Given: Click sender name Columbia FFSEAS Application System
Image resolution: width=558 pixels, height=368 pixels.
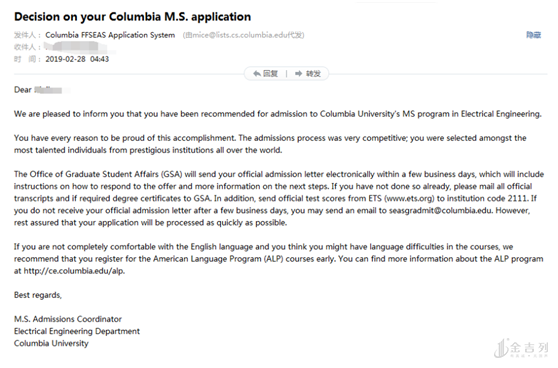Looking at the screenshot, I should pyautogui.click(x=110, y=35).
